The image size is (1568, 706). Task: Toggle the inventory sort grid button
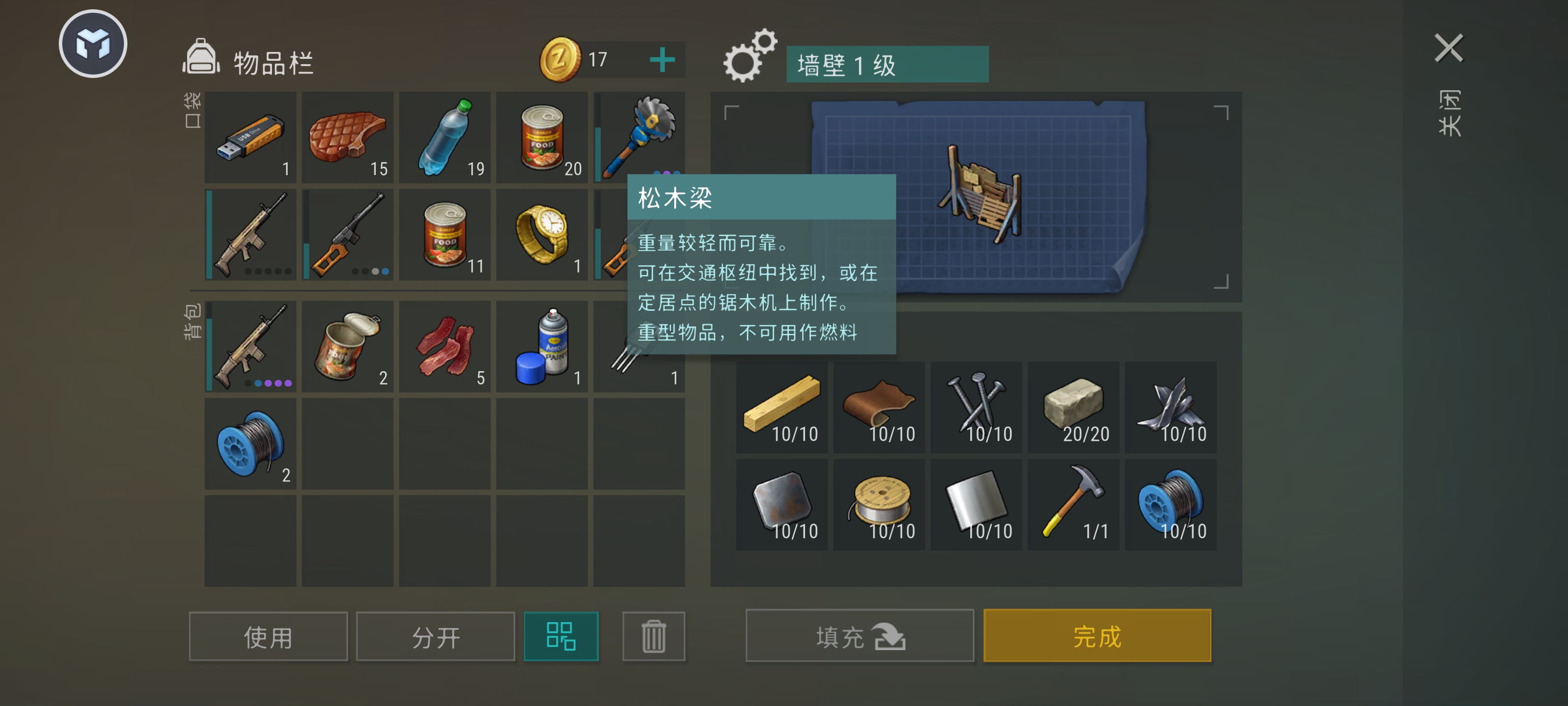point(561,636)
